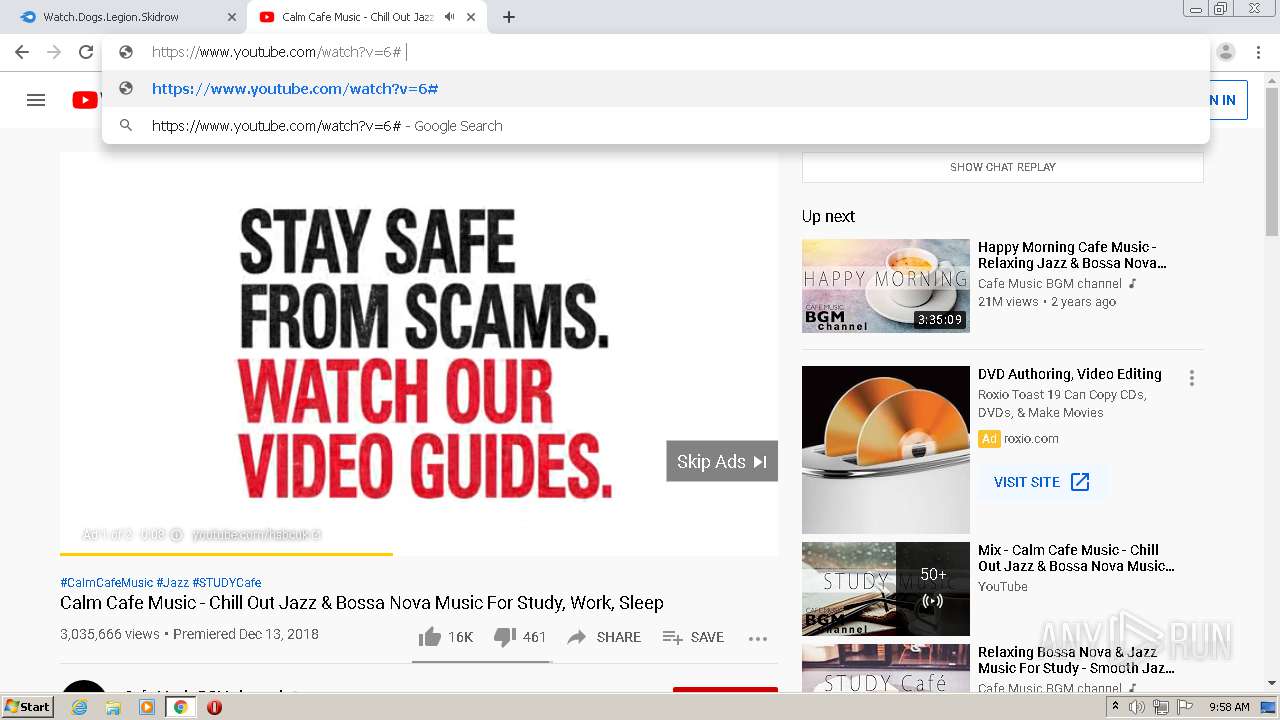Screen dimensions: 1280x720
Task: Open the roxio.com ad link
Action: [1031, 439]
